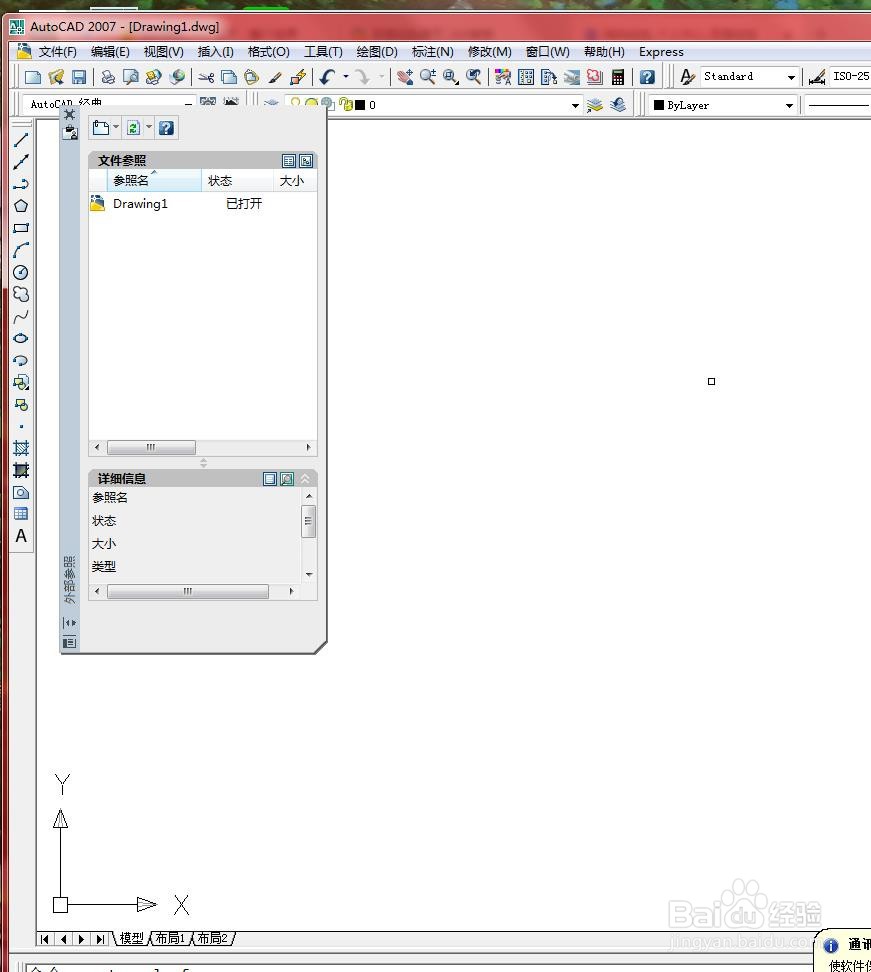Image resolution: width=871 pixels, height=972 pixels.
Task: Click the Paste clipboard icon
Action: coord(251,77)
